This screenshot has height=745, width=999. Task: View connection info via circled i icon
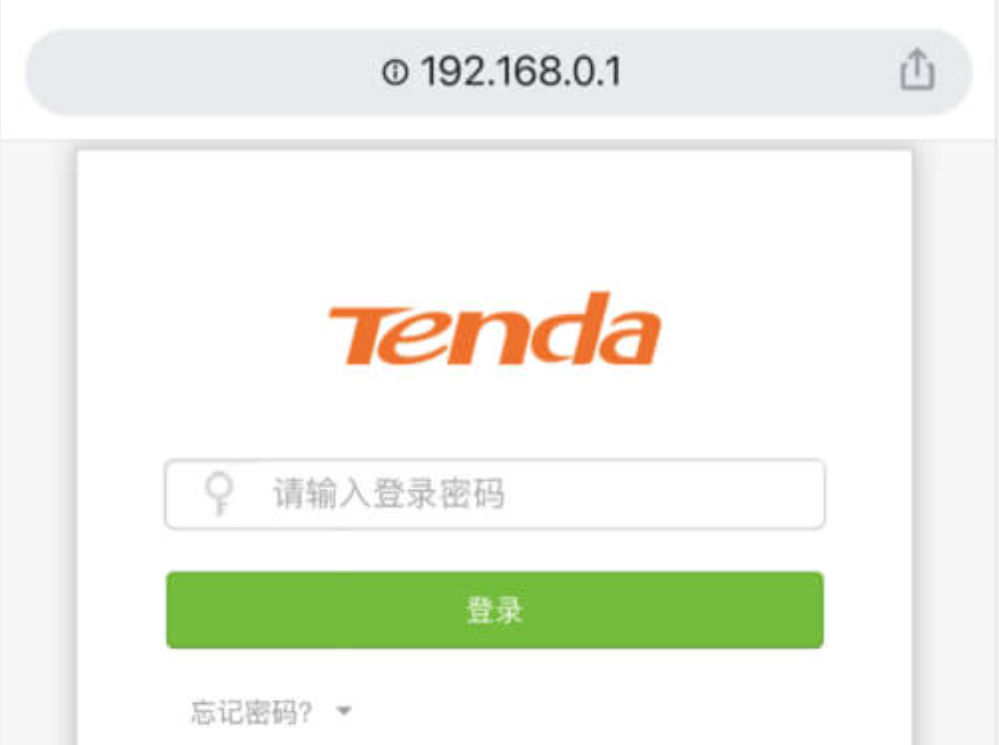click(x=395, y=71)
